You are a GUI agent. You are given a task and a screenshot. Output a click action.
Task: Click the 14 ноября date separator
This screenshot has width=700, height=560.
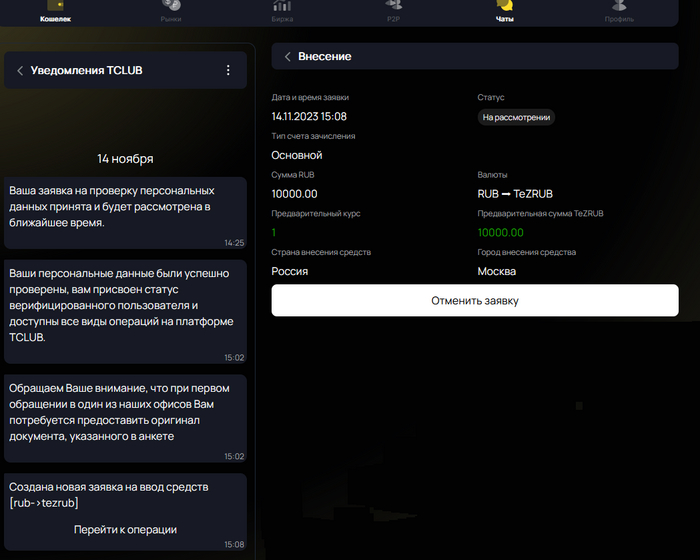pos(125,159)
